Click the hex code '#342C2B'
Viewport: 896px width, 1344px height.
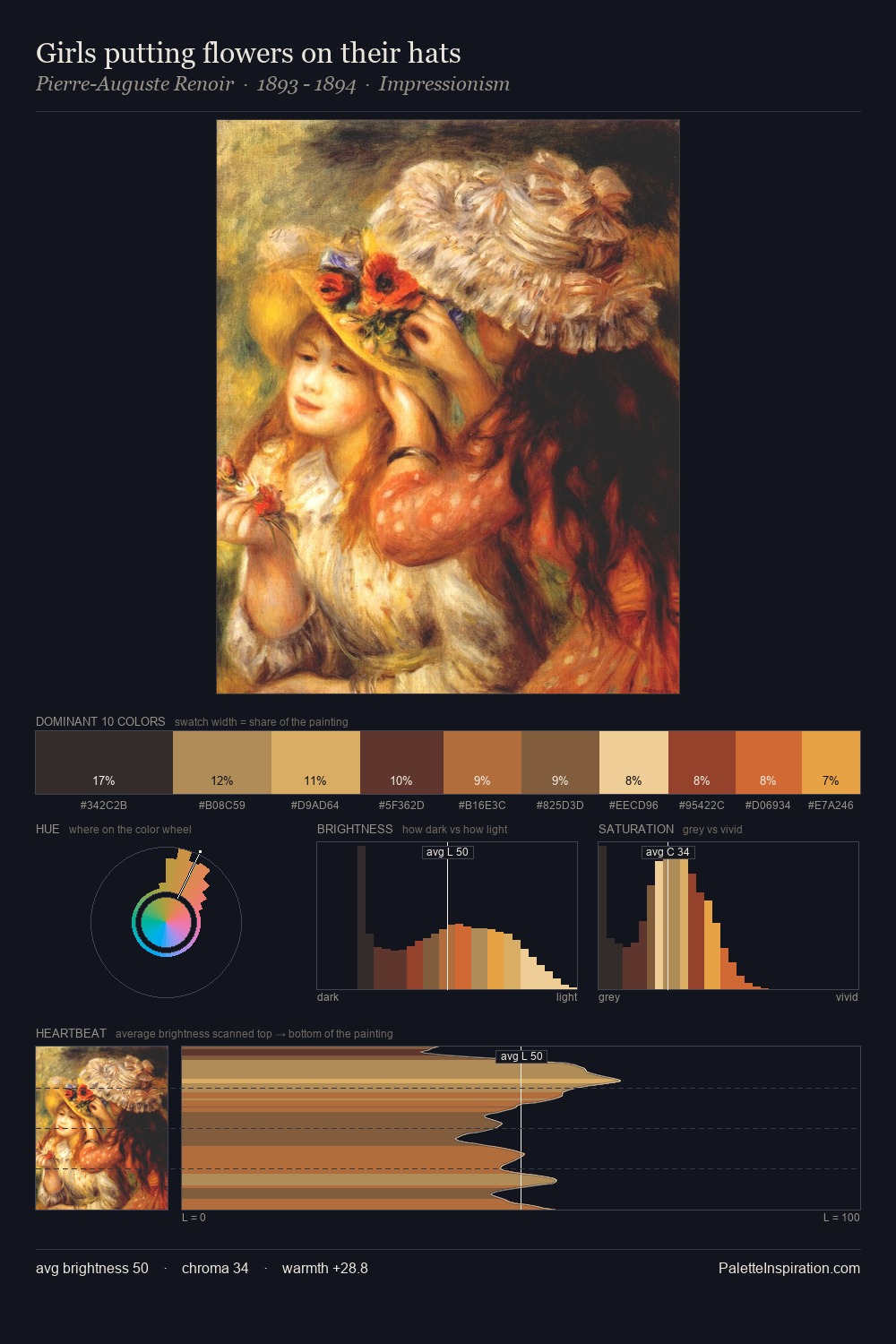point(104,806)
